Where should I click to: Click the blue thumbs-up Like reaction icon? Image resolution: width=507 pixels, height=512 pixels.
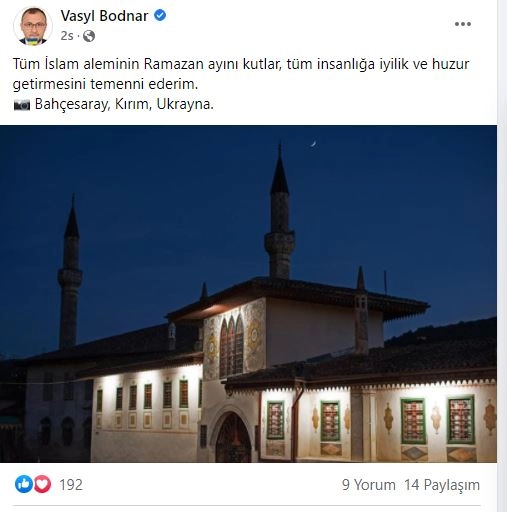pos(24,484)
